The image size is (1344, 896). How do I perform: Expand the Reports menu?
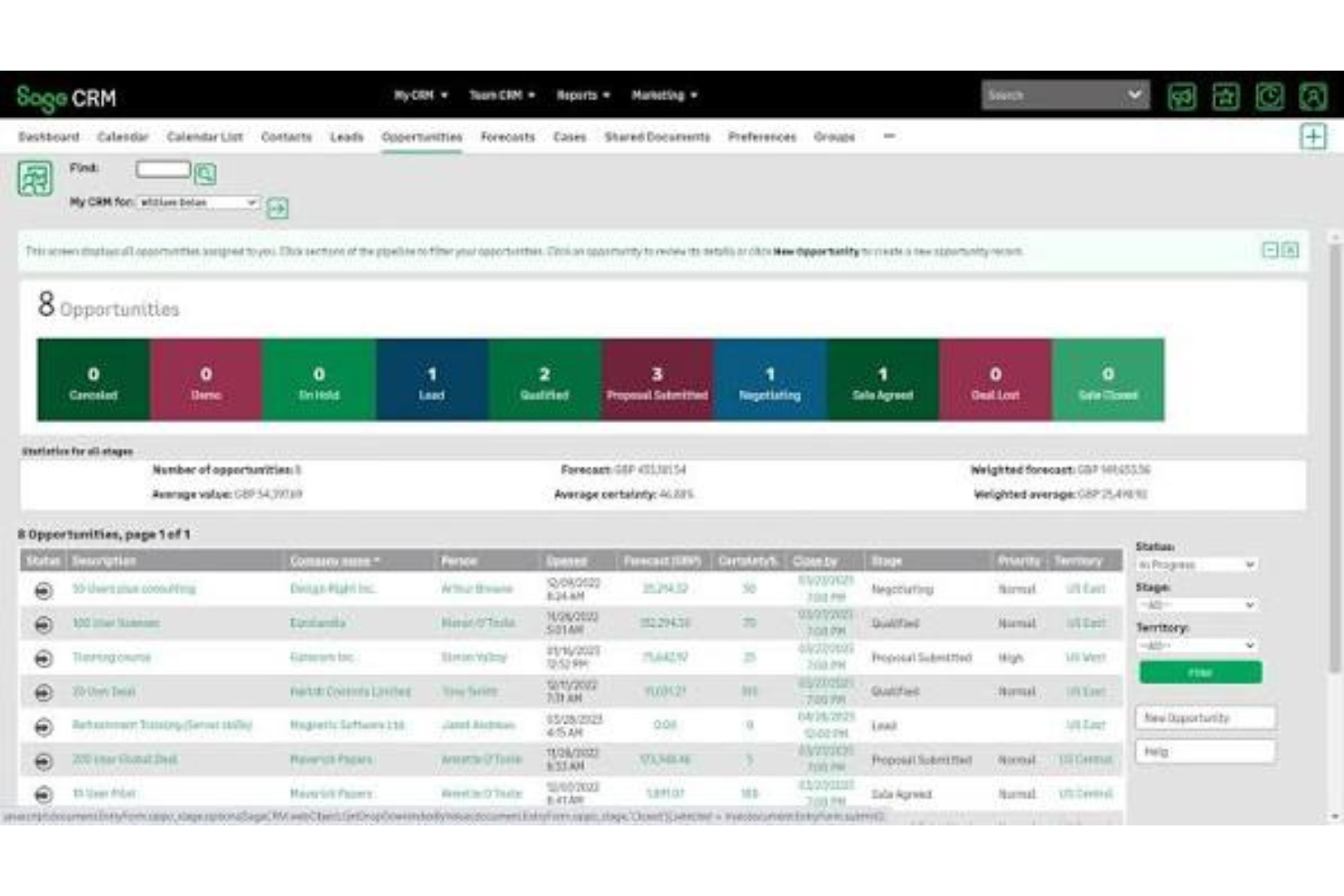click(x=583, y=95)
